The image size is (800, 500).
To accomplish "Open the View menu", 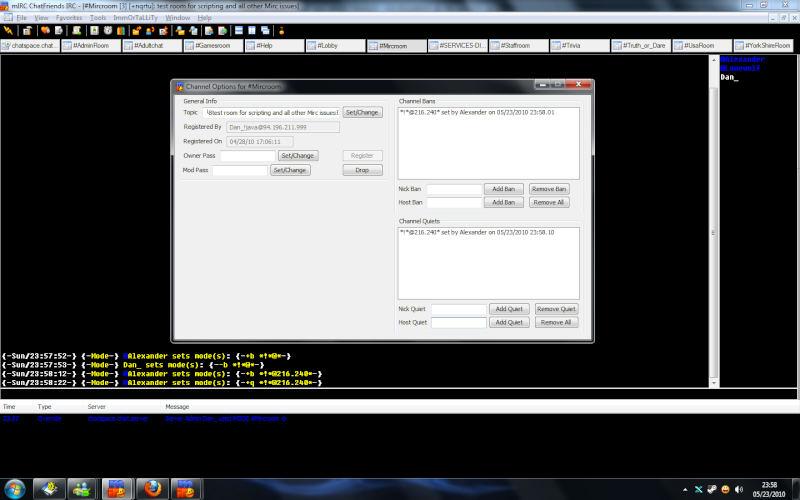I will click(41, 17).
